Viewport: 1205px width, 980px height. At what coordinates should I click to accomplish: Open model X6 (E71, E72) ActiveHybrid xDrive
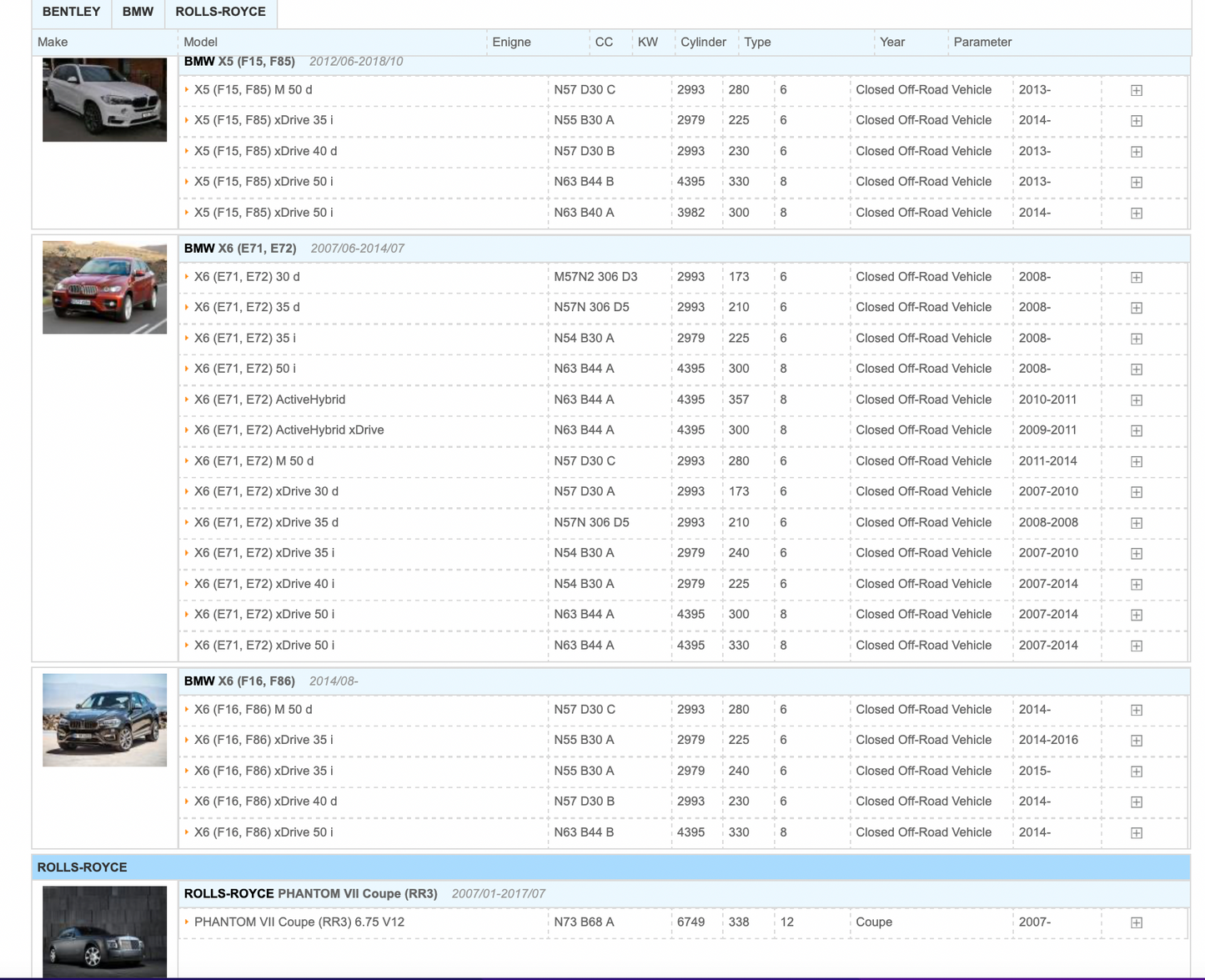(x=289, y=430)
